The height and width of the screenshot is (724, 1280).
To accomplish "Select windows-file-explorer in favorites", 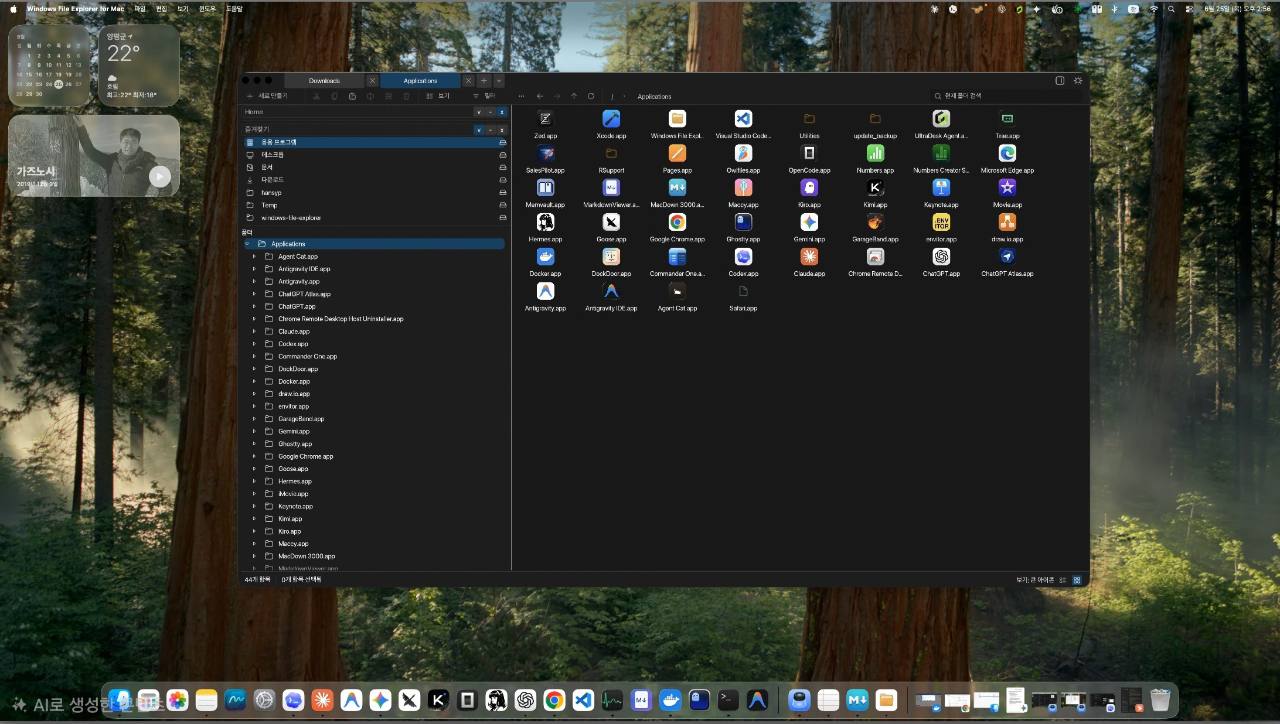I will pyautogui.click(x=376, y=217).
